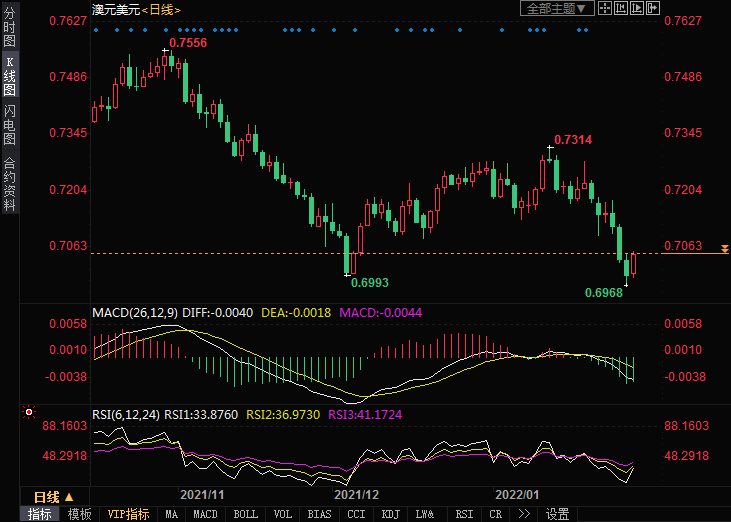
Task: Toggle the BOLL indicator
Action: [x=245, y=514]
